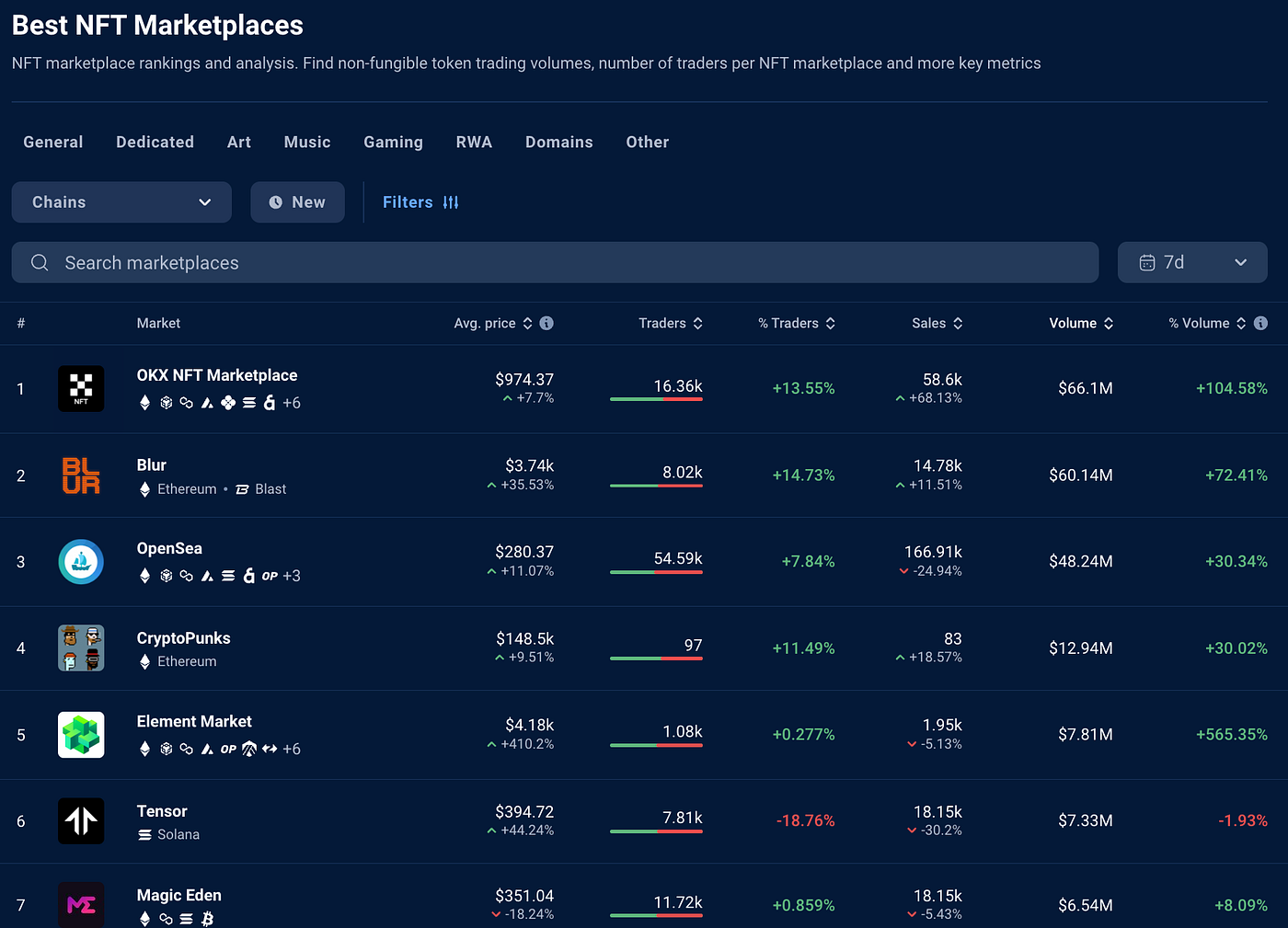The image size is (1288, 928).
Task: Click the Ethereum icon in the OKX row
Action: (x=144, y=403)
